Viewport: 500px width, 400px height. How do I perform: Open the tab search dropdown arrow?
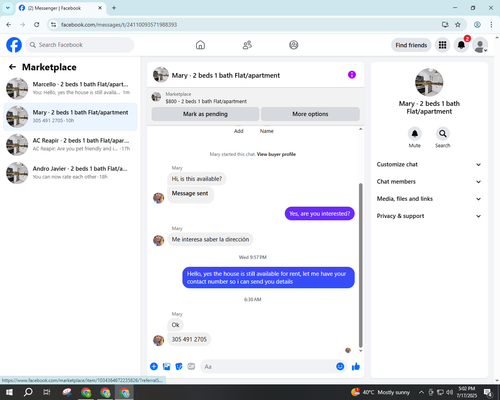tap(8, 8)
